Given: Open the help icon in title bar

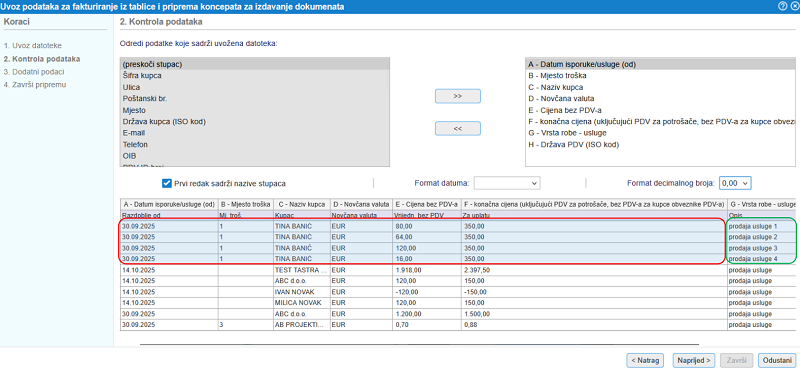Looking at the screenshot, I should [782, 6].
